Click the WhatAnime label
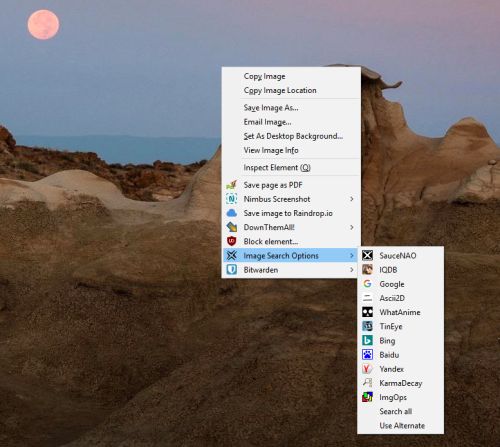This screenshot has width=500, height=447. pos(400,312)
